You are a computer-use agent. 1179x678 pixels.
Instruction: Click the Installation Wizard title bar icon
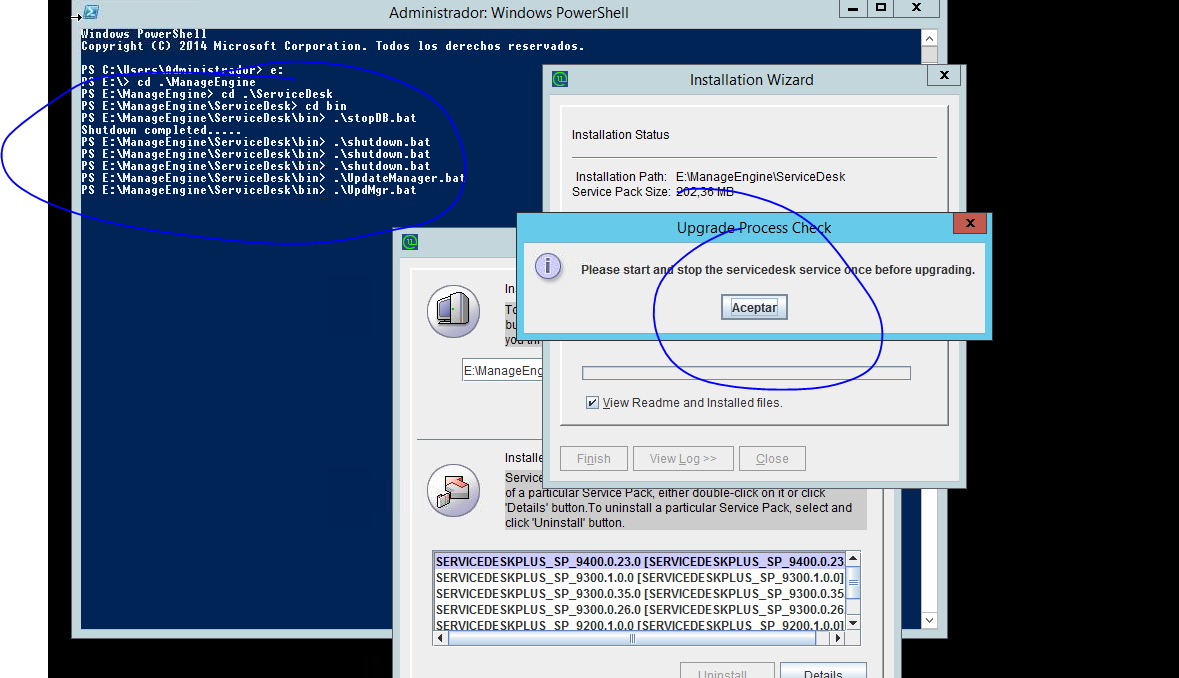click(560, 79)
